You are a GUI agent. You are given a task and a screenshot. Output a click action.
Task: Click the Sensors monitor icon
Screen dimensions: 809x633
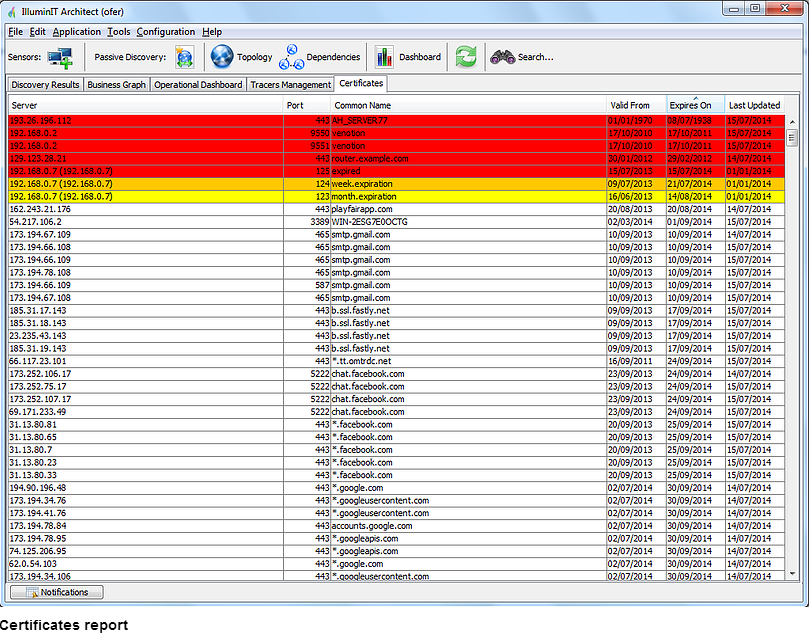tap(59, 57)
